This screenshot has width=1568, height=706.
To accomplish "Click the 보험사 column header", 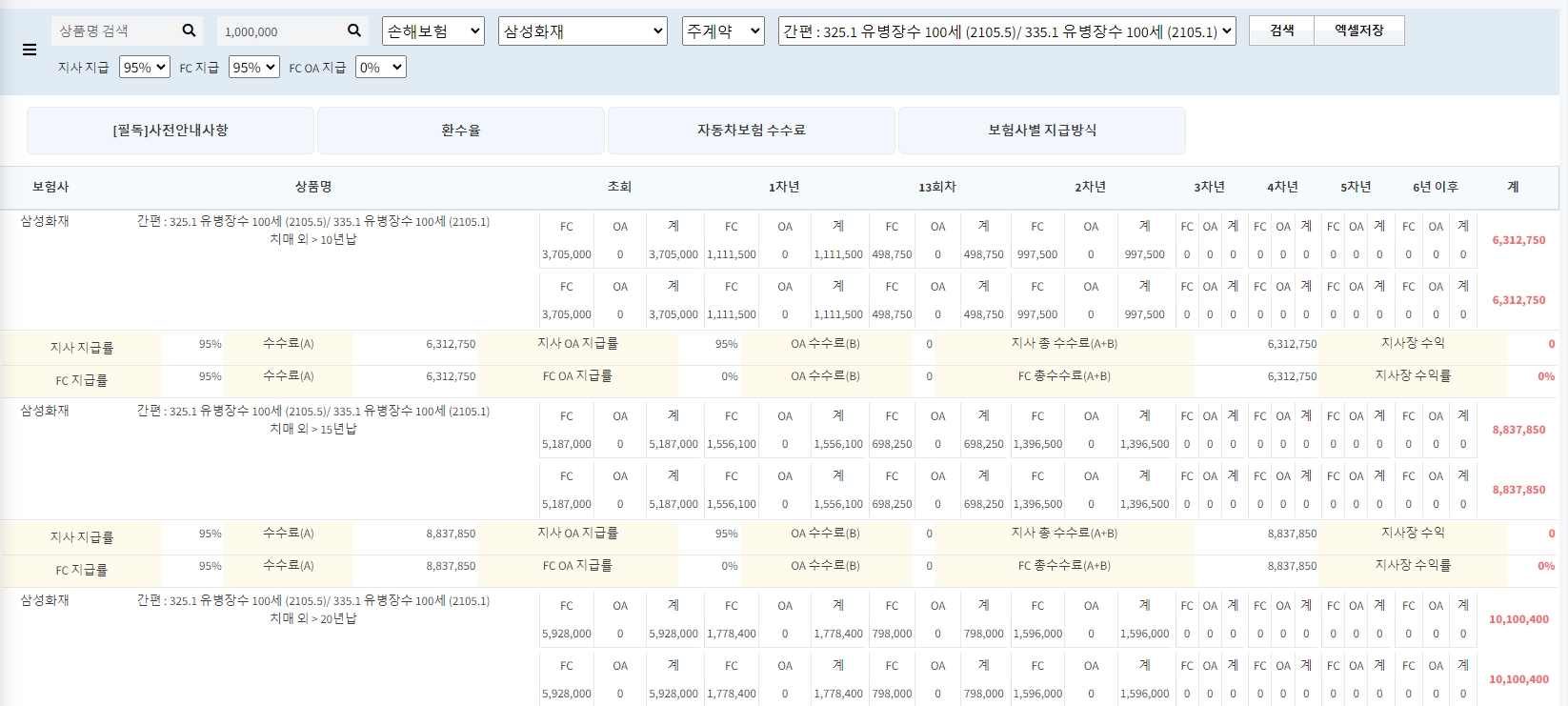I will 50,187.
